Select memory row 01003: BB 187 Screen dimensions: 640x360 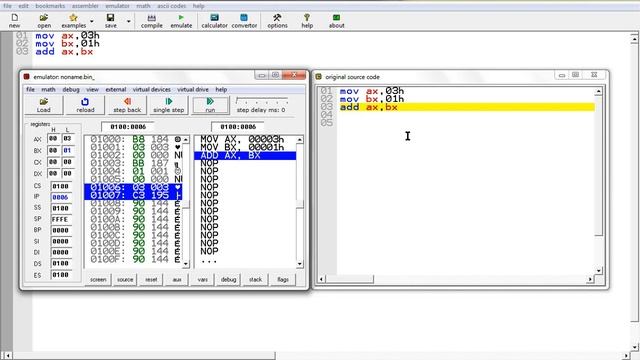pos(133,163)
